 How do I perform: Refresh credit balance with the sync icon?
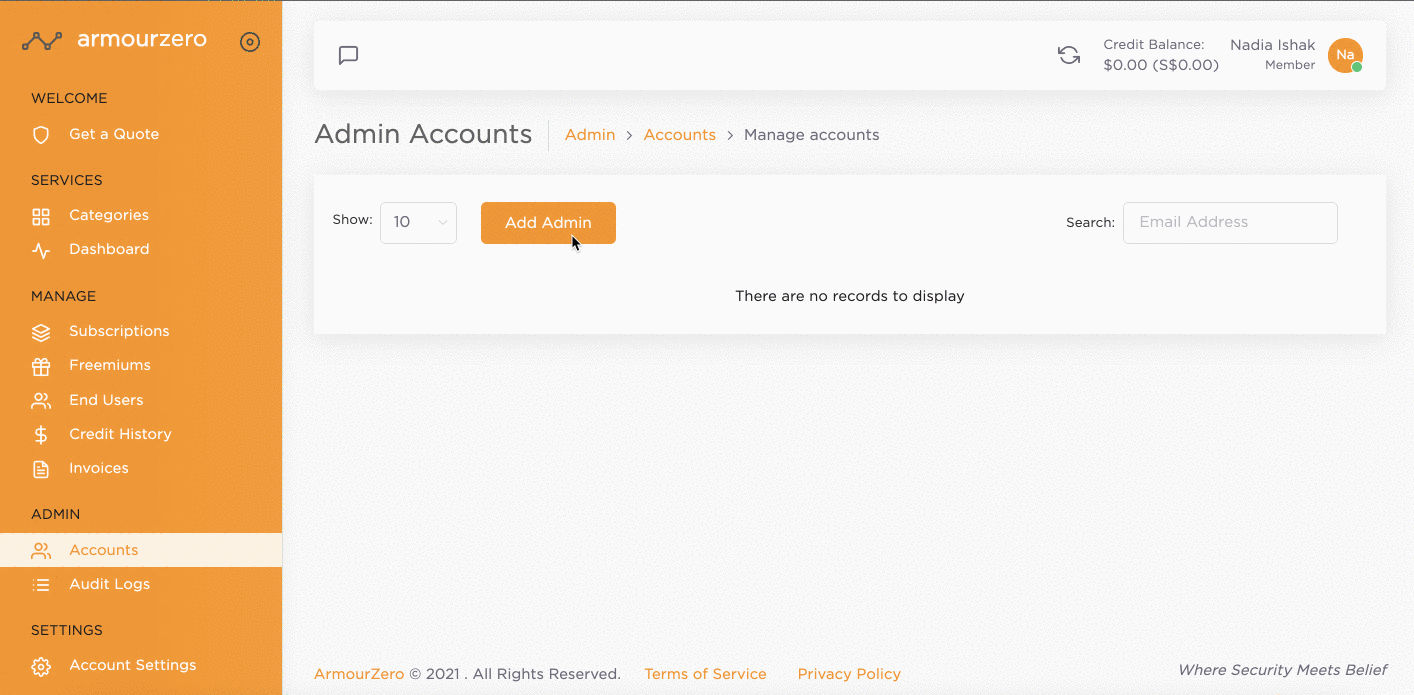pyautogui.click(x=1069, y=55)
